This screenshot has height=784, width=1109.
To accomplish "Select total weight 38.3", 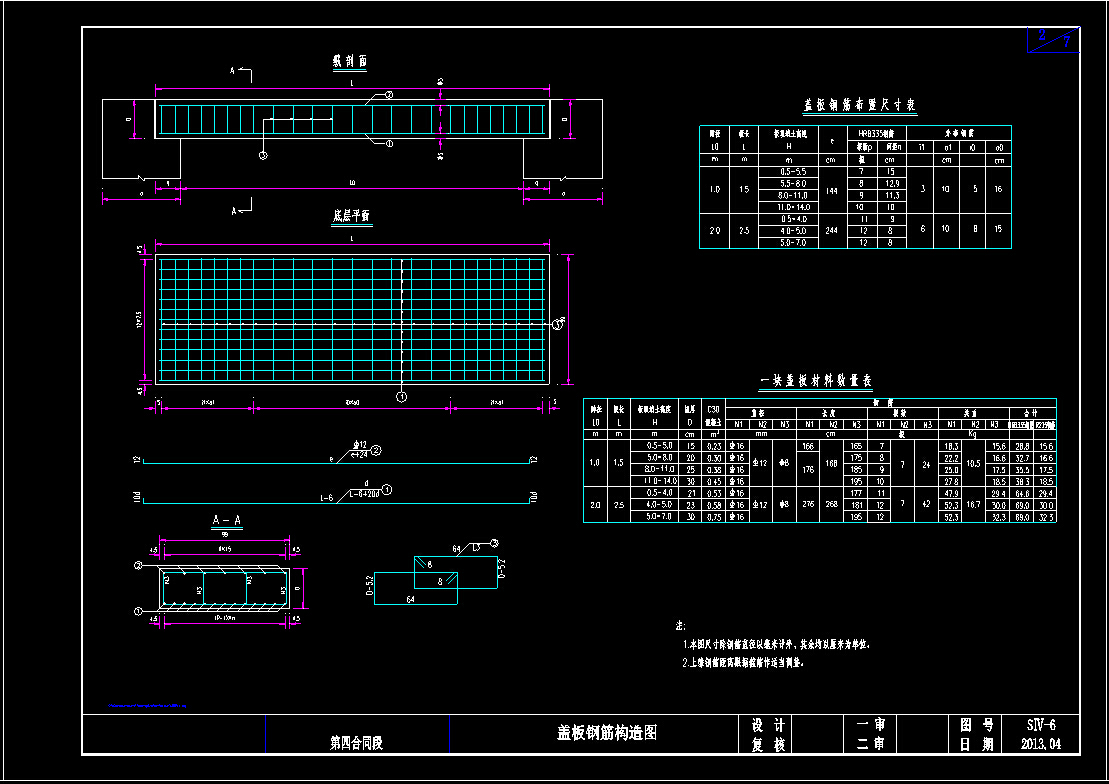I will 1022,481.
